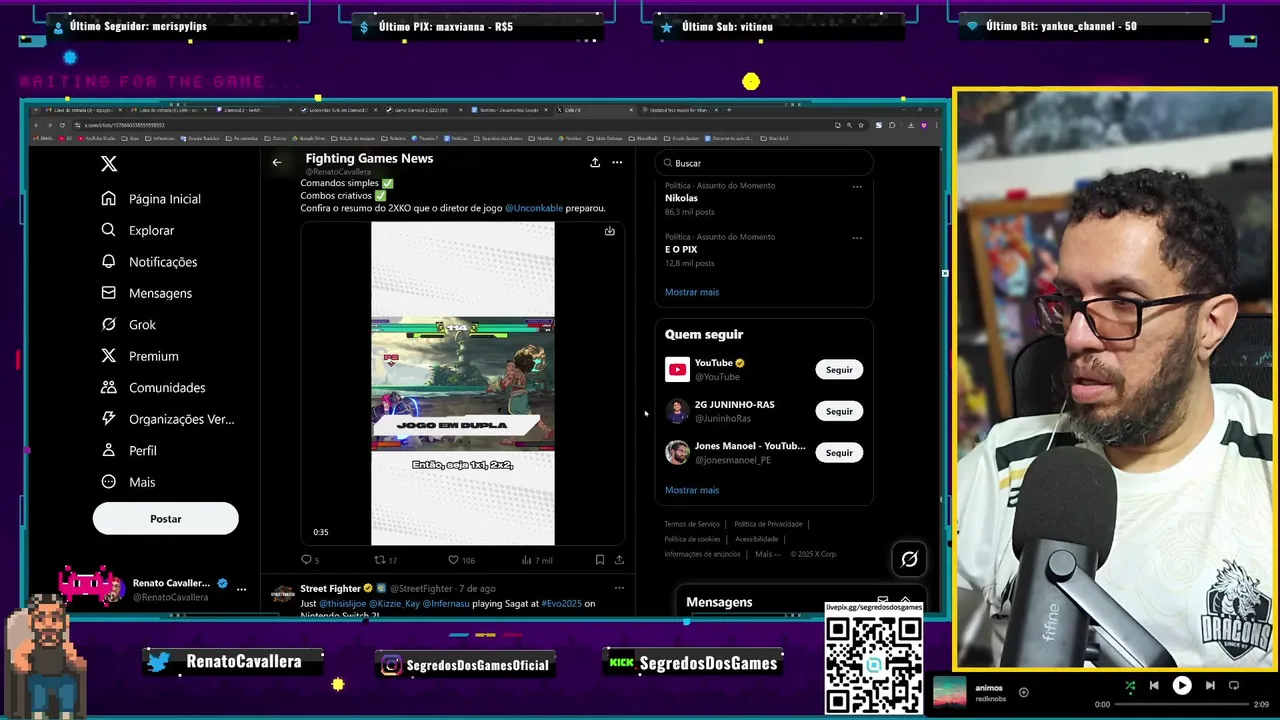Open the Premium menu item
Image resolution: width=1280 pixels, height=720 pixels.
[x=140, y=356]
